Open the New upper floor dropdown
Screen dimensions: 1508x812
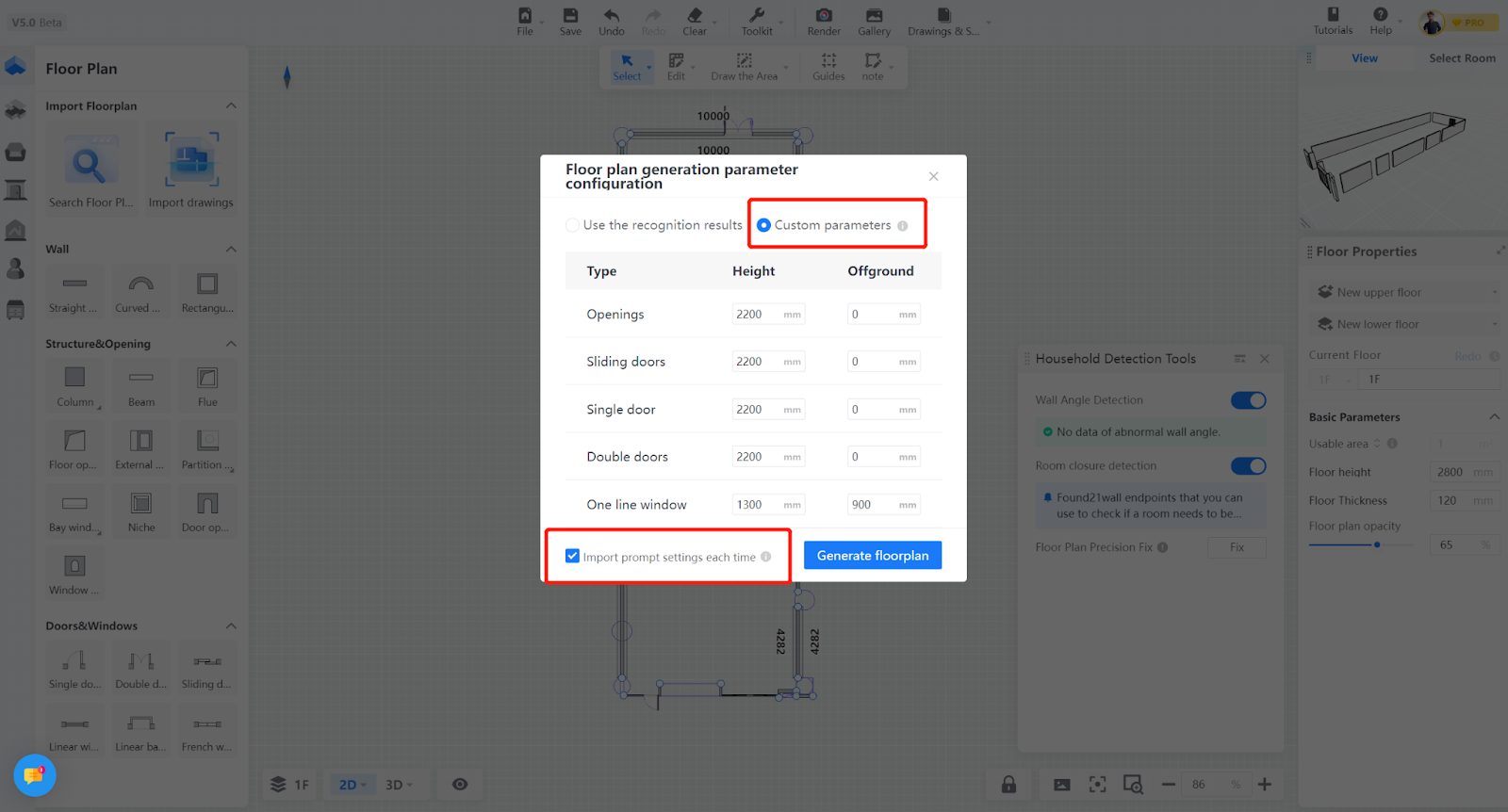(1405, 292)
